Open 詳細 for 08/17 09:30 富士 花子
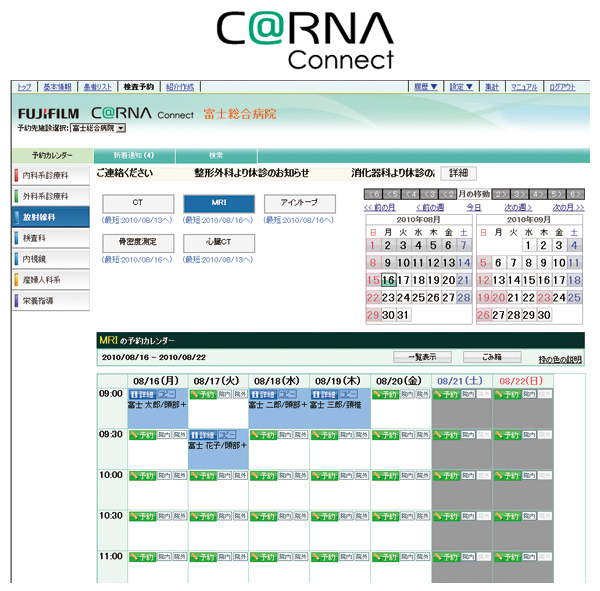 203,435
